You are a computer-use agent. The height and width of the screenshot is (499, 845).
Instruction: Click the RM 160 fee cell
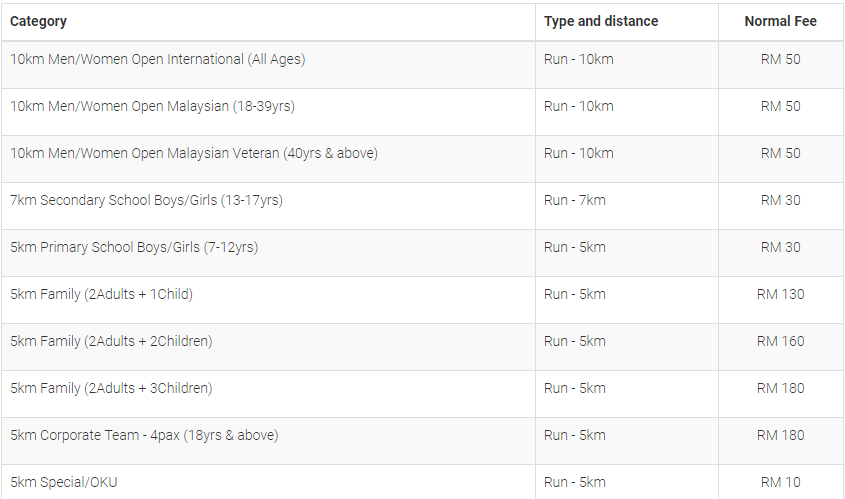coord(780,341)
